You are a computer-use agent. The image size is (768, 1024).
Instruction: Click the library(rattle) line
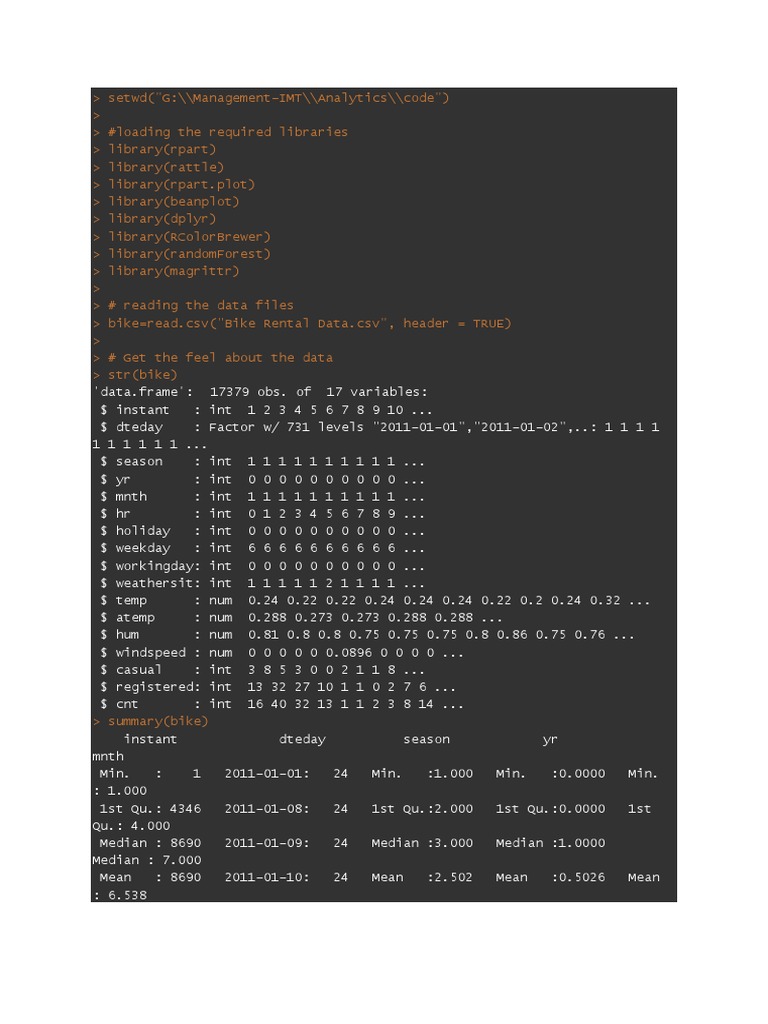click(x=166, y=167)
